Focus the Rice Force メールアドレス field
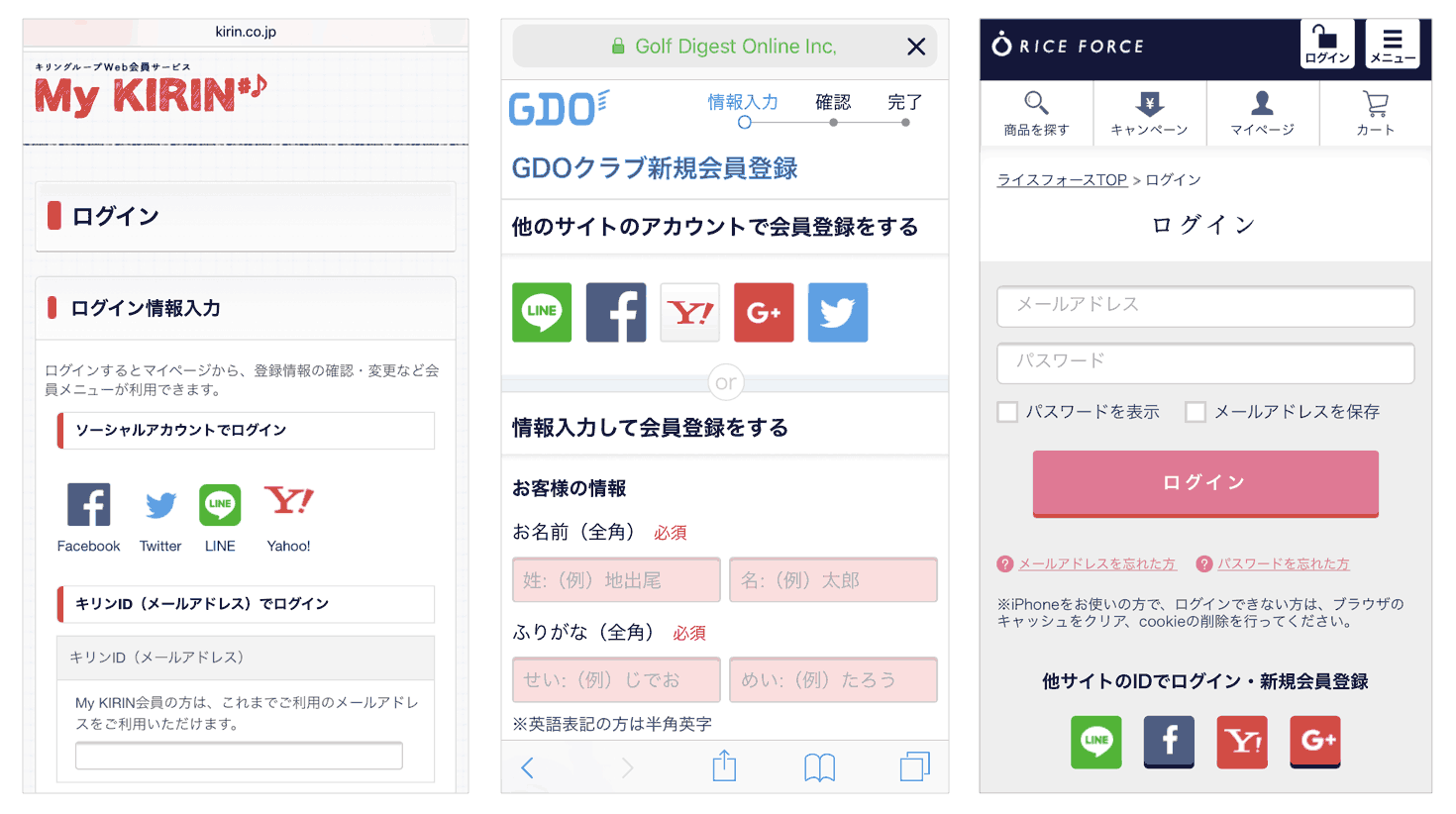Image resolution: width=1456 pixels, height=814 pixels. (1205, 306)
